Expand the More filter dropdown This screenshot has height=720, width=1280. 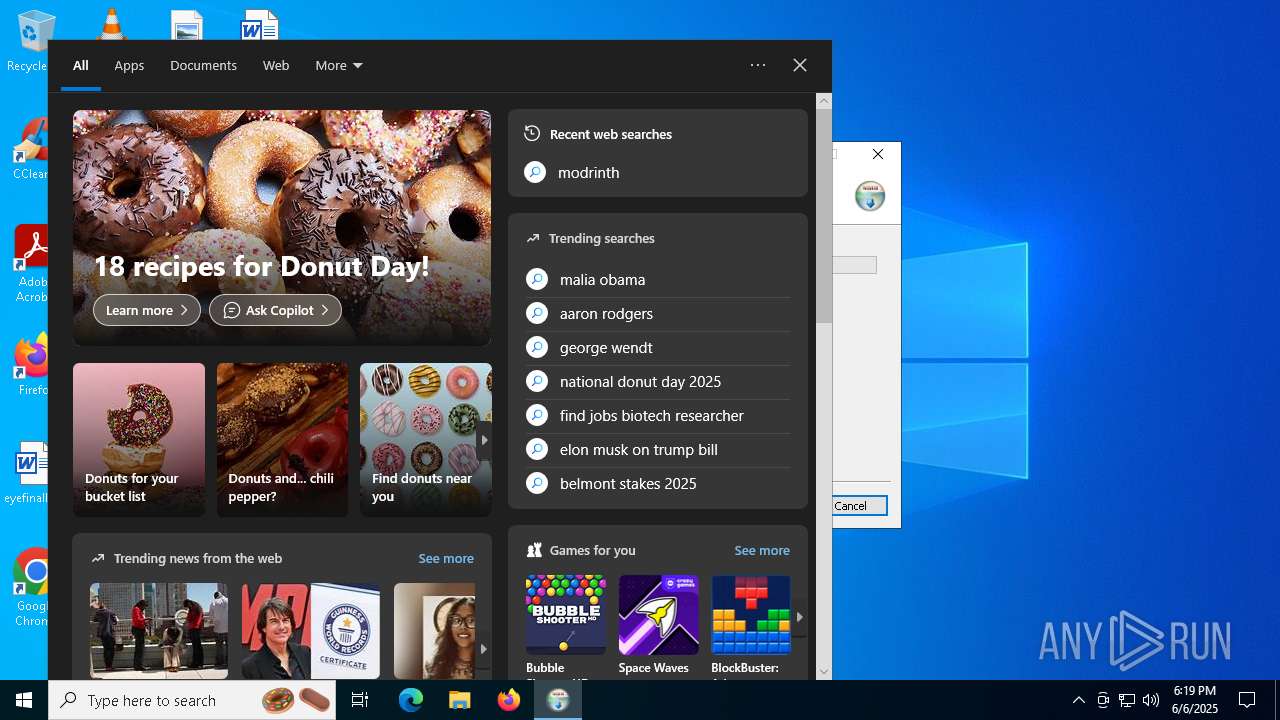pyautogui.click(x=339, y=65)
